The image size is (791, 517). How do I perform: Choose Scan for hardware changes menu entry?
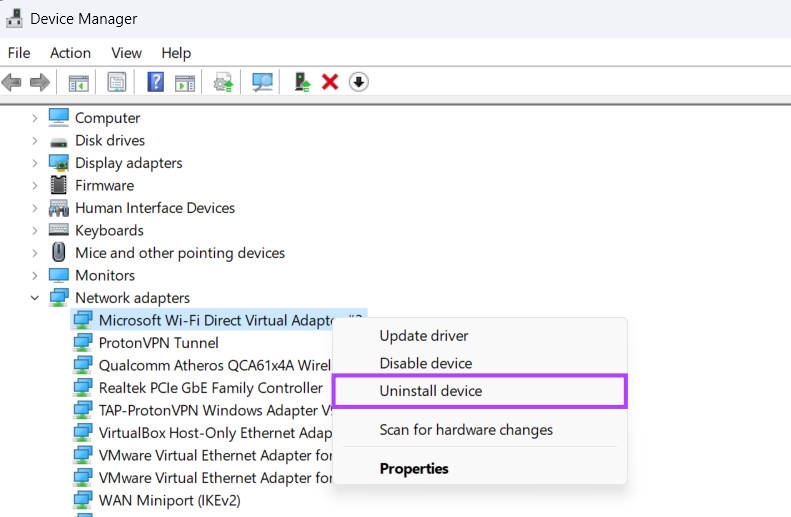coord(480,430)
